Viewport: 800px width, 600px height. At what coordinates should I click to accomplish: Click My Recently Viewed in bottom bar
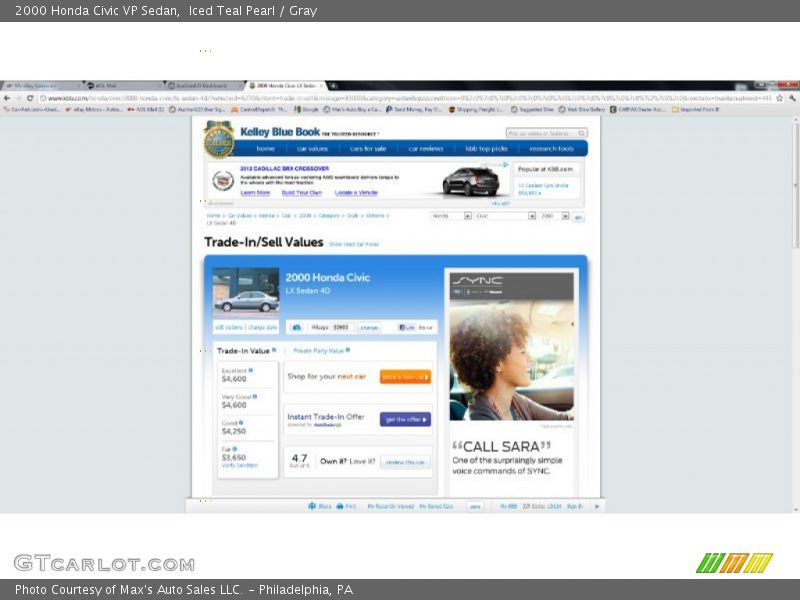pyautogui.click(x=391, y=506)
